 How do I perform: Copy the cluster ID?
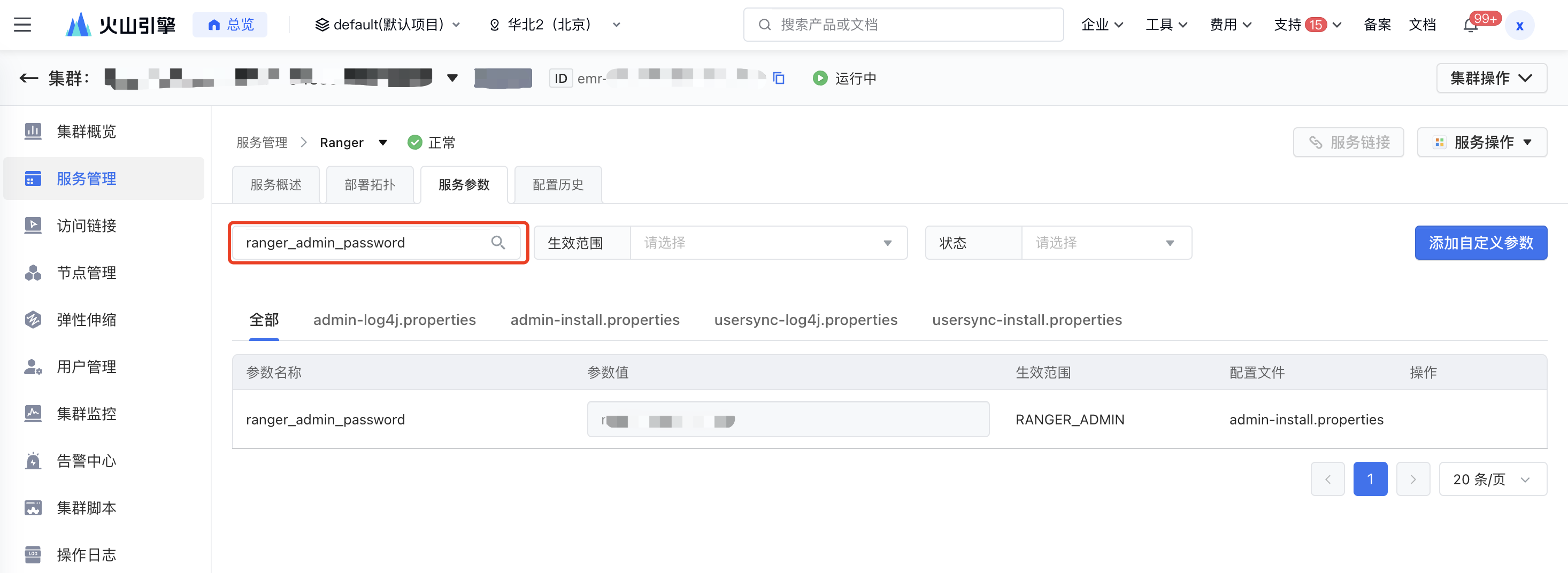pos(779,79)
